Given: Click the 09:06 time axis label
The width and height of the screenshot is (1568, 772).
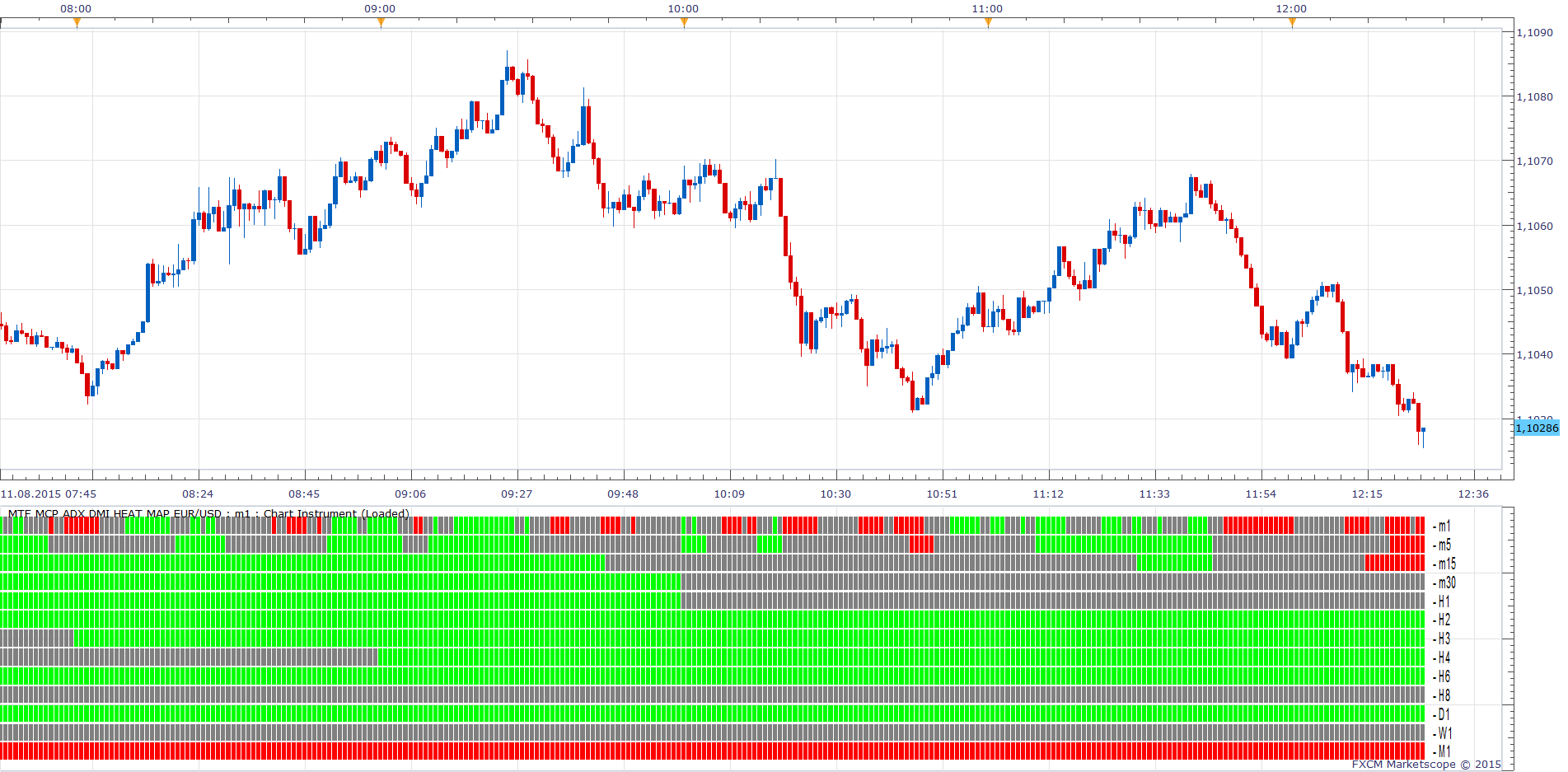Looking at the screenshot, I should click(x=410, y=494).
